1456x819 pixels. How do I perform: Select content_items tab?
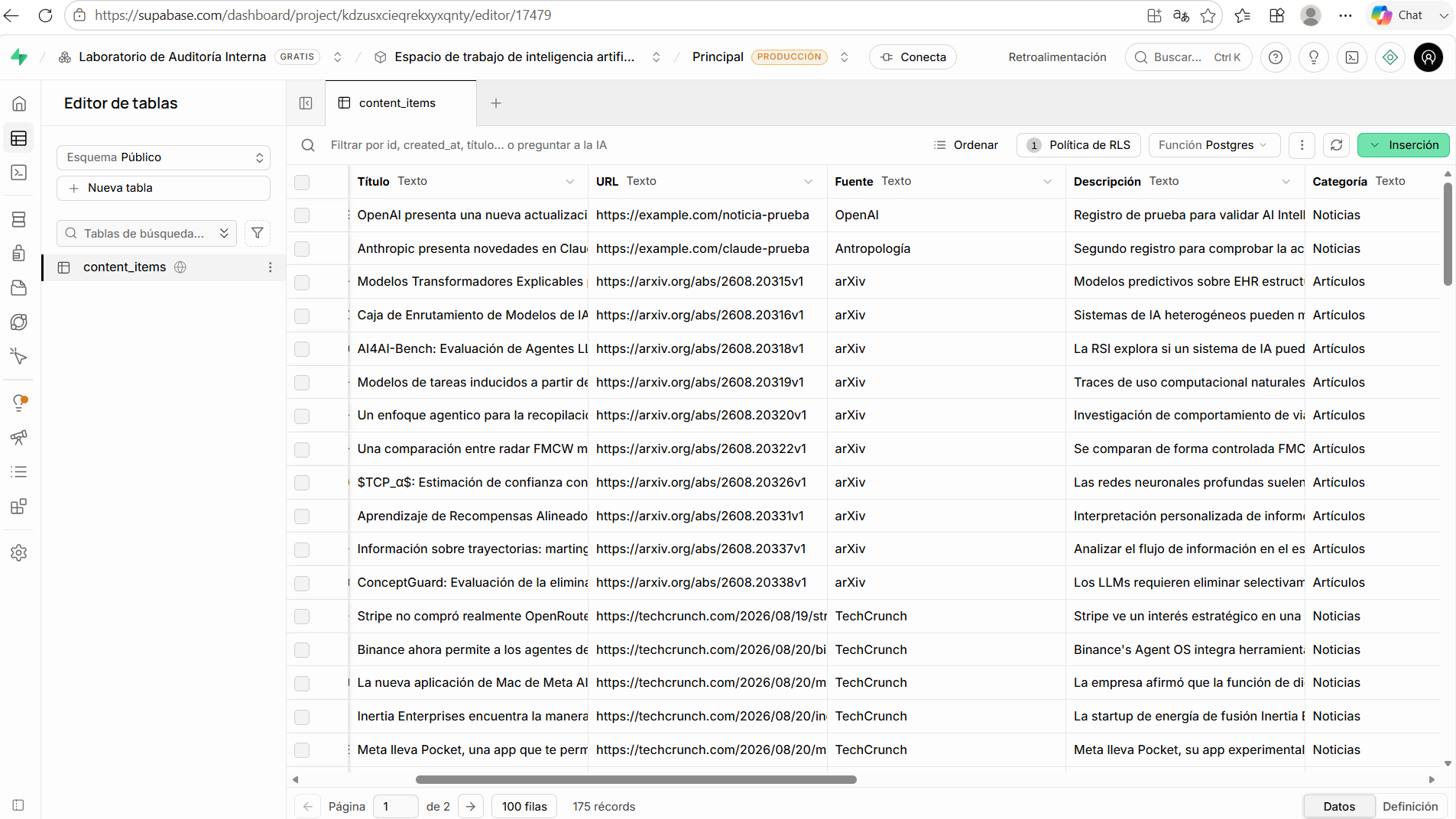coord(400,103)
